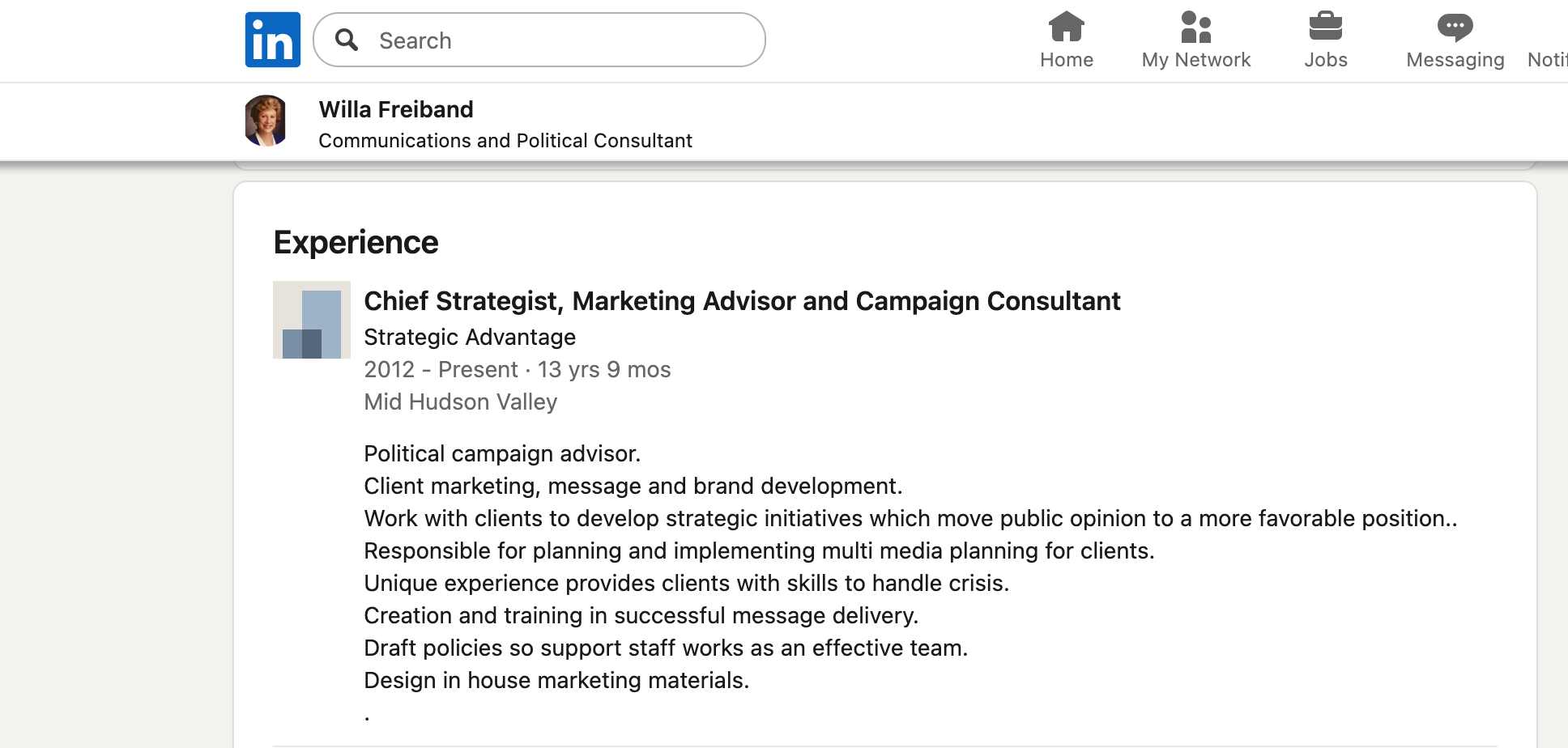Open the Strategic Advantage company logo
This screenshot has height=748, width=1568.
[312, 320]
